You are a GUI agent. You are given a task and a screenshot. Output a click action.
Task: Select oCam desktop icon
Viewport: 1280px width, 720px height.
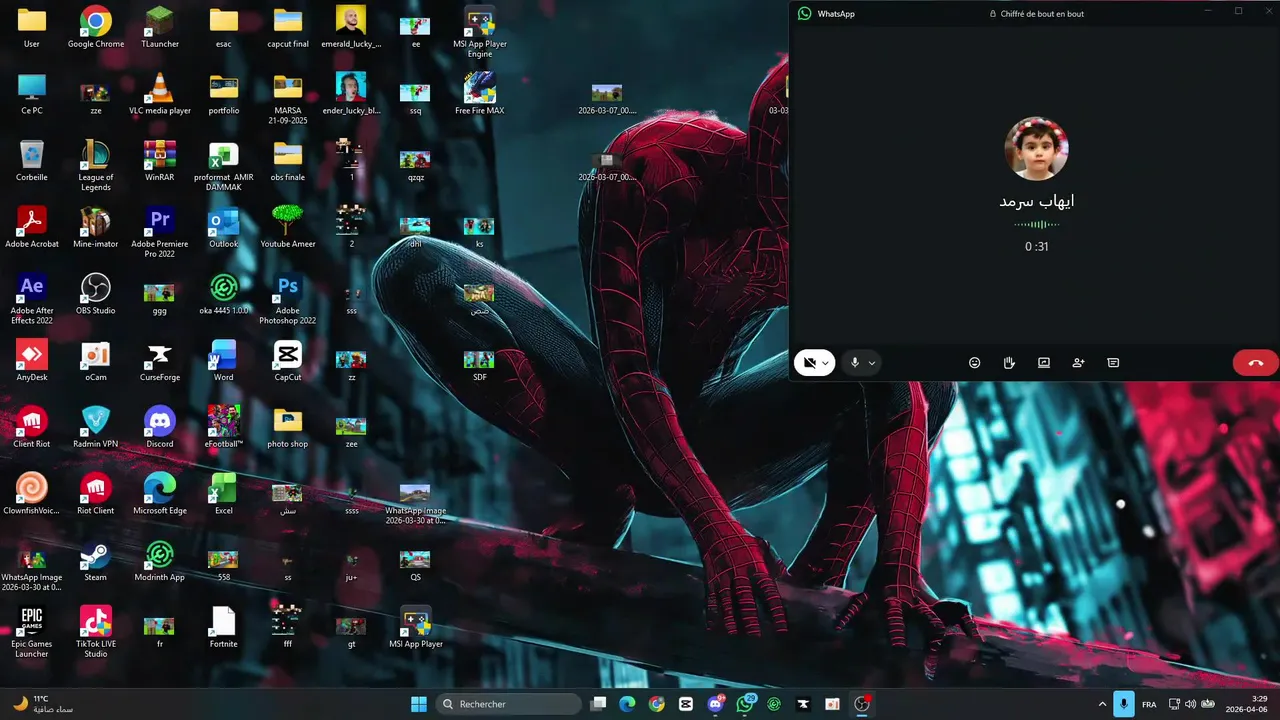click(96, 360)
